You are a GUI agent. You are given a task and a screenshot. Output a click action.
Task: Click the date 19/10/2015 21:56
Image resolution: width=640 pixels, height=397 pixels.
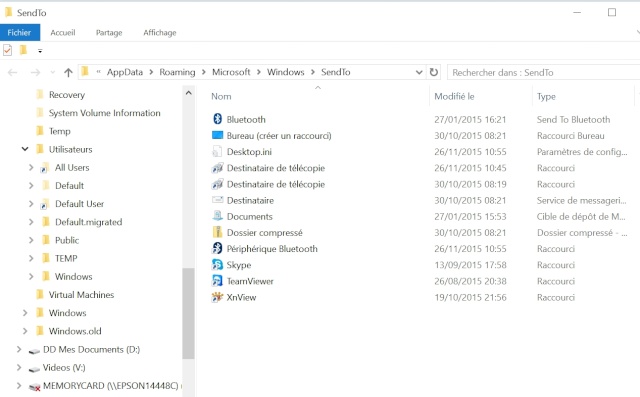pyautogui.click(x=470, y=297)
